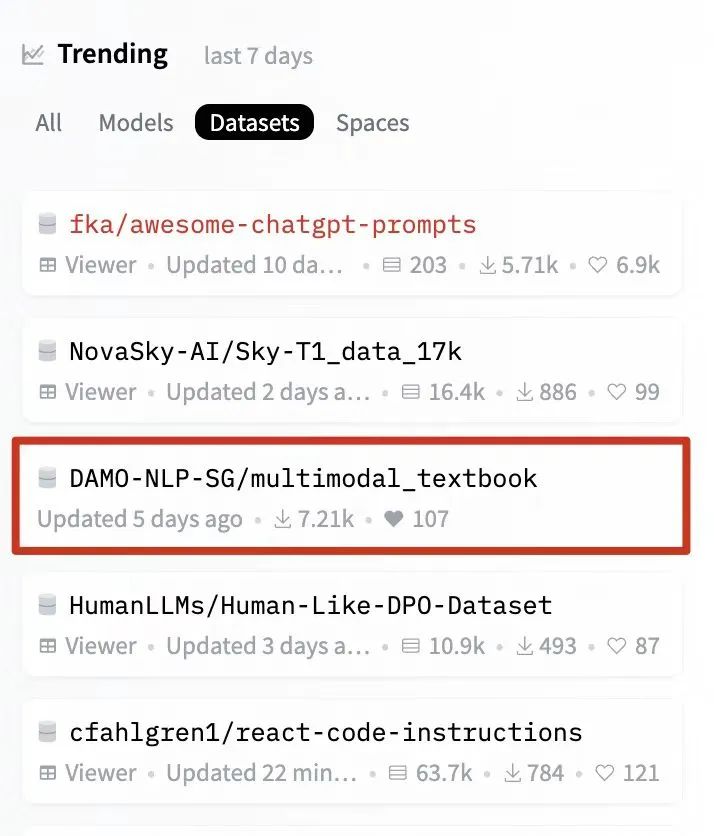Click the Trending chart icon

click(x=33, y=55)
